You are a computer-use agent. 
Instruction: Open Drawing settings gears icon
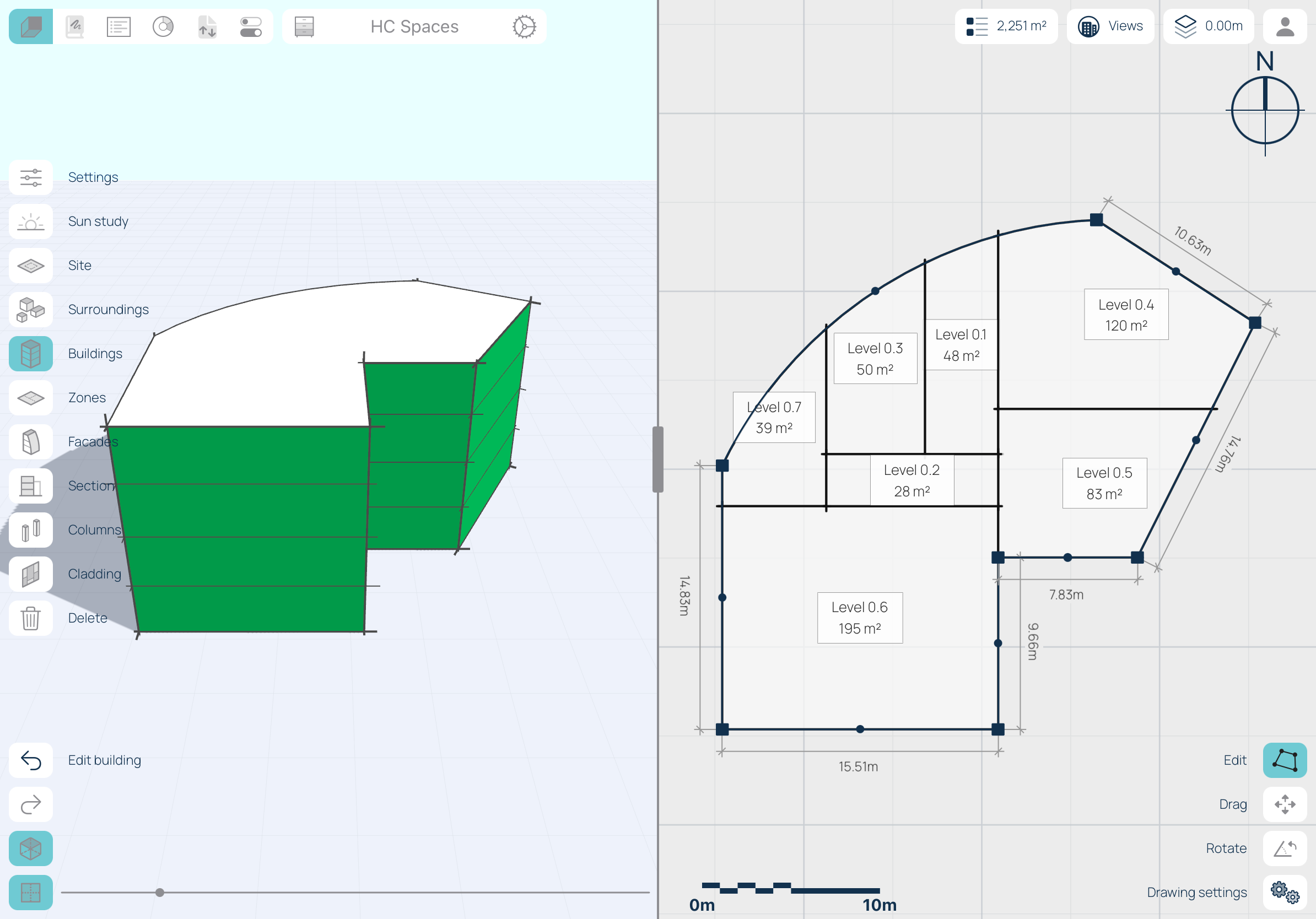pos(1285,893)
